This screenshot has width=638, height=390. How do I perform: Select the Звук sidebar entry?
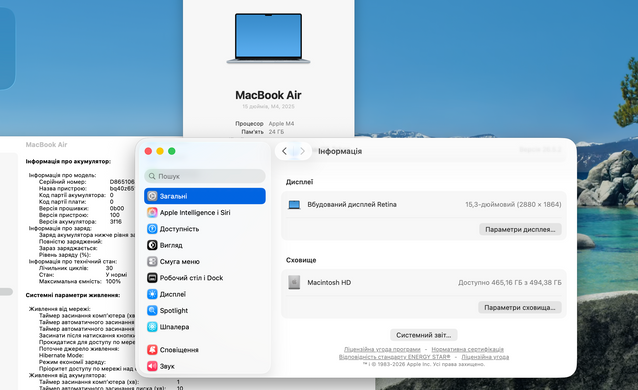click(x=205, y=366)
